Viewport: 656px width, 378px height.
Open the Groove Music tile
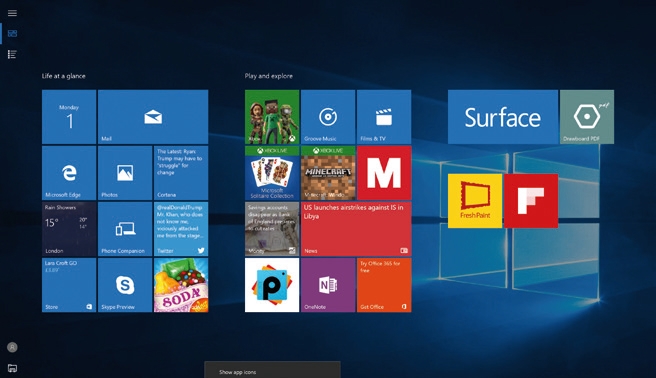pos(328,117)
